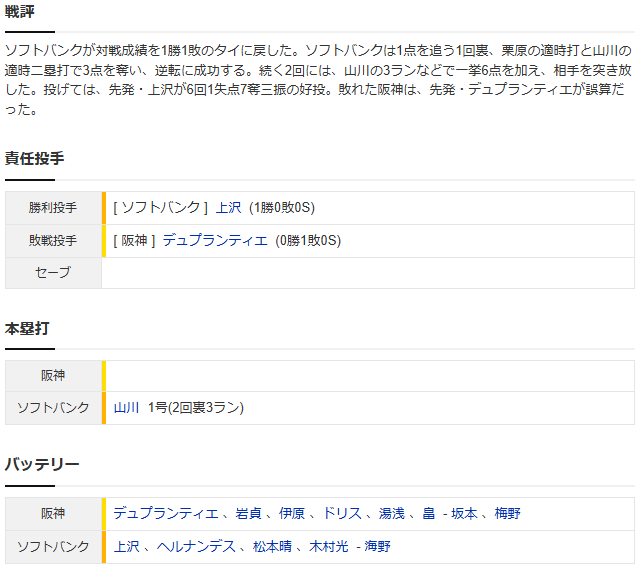The image size is (640, 568).
Task: Open 山川 home run player link
Action: pos(126,408)
